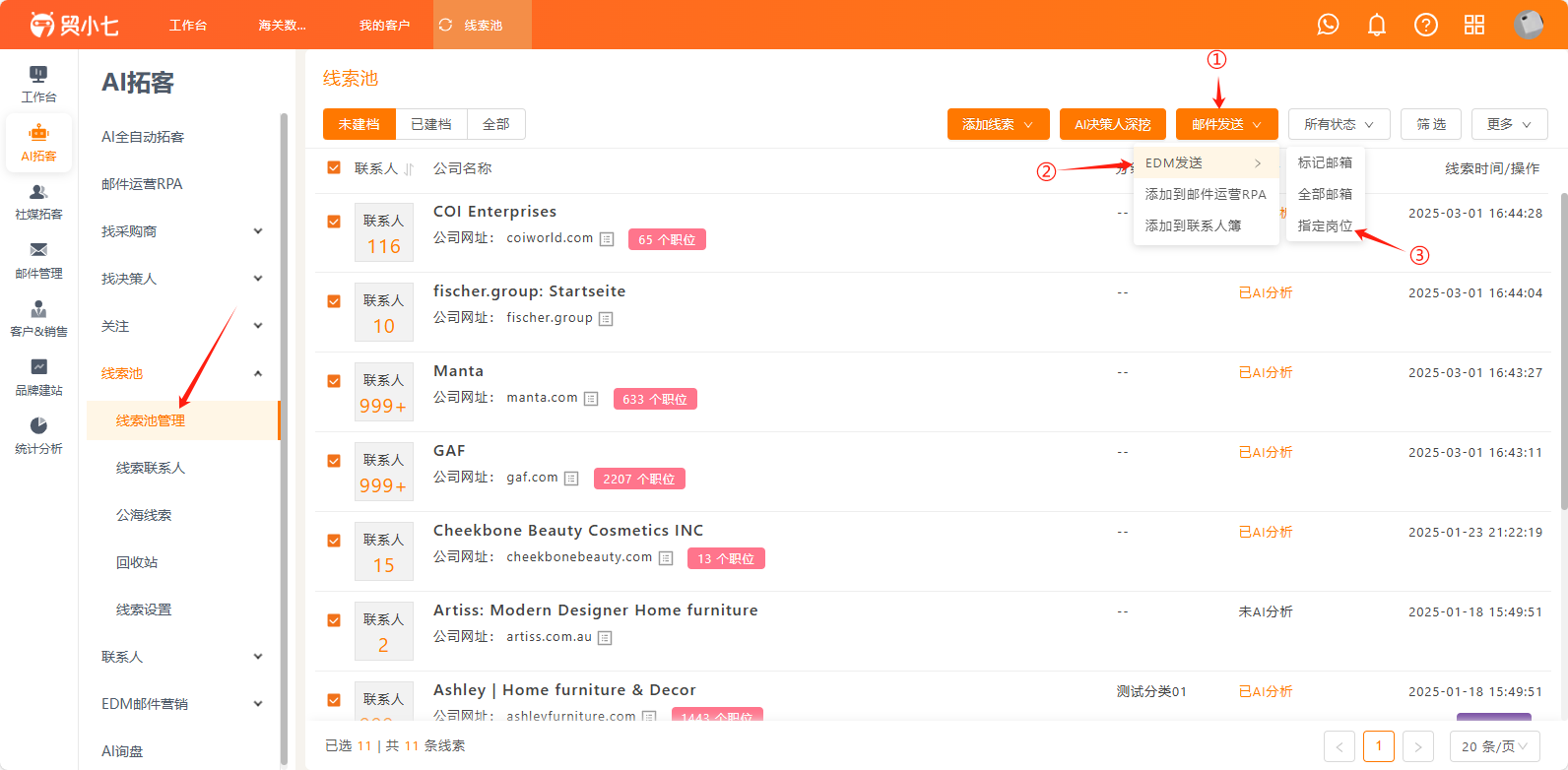Image resolution: width=1568 pixels, height=770 pixels.
Task: Click the detail icon next to coiworld.com
Action: (607, 239)
